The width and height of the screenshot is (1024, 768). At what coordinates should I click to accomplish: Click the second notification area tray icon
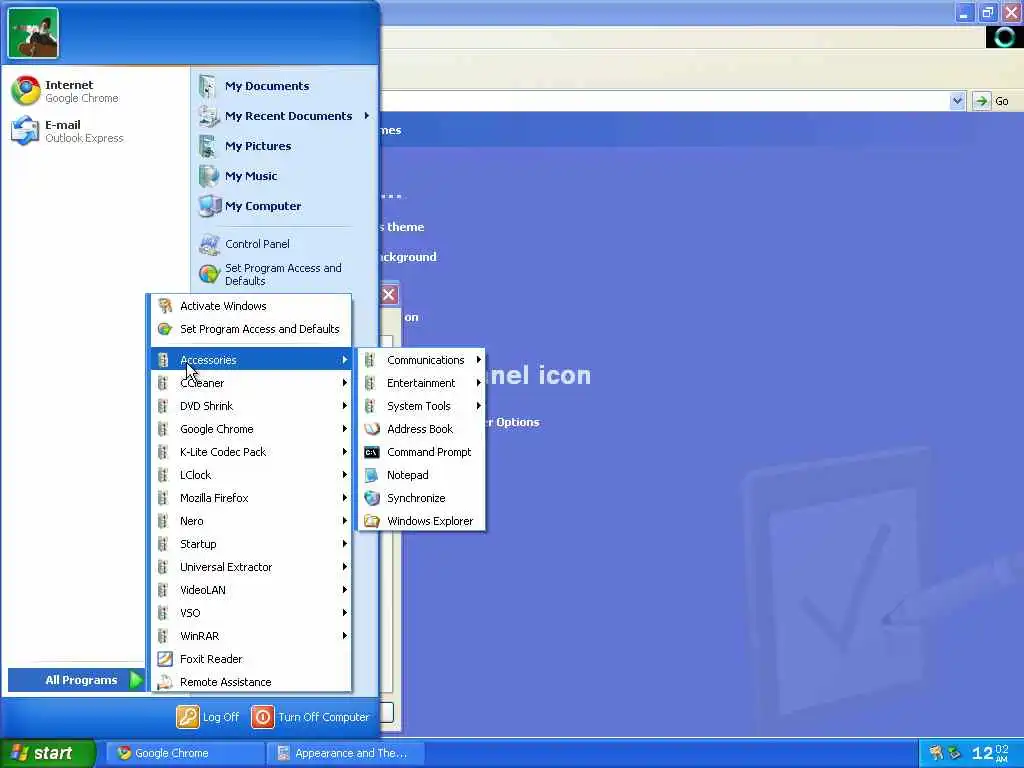point(954,753)
